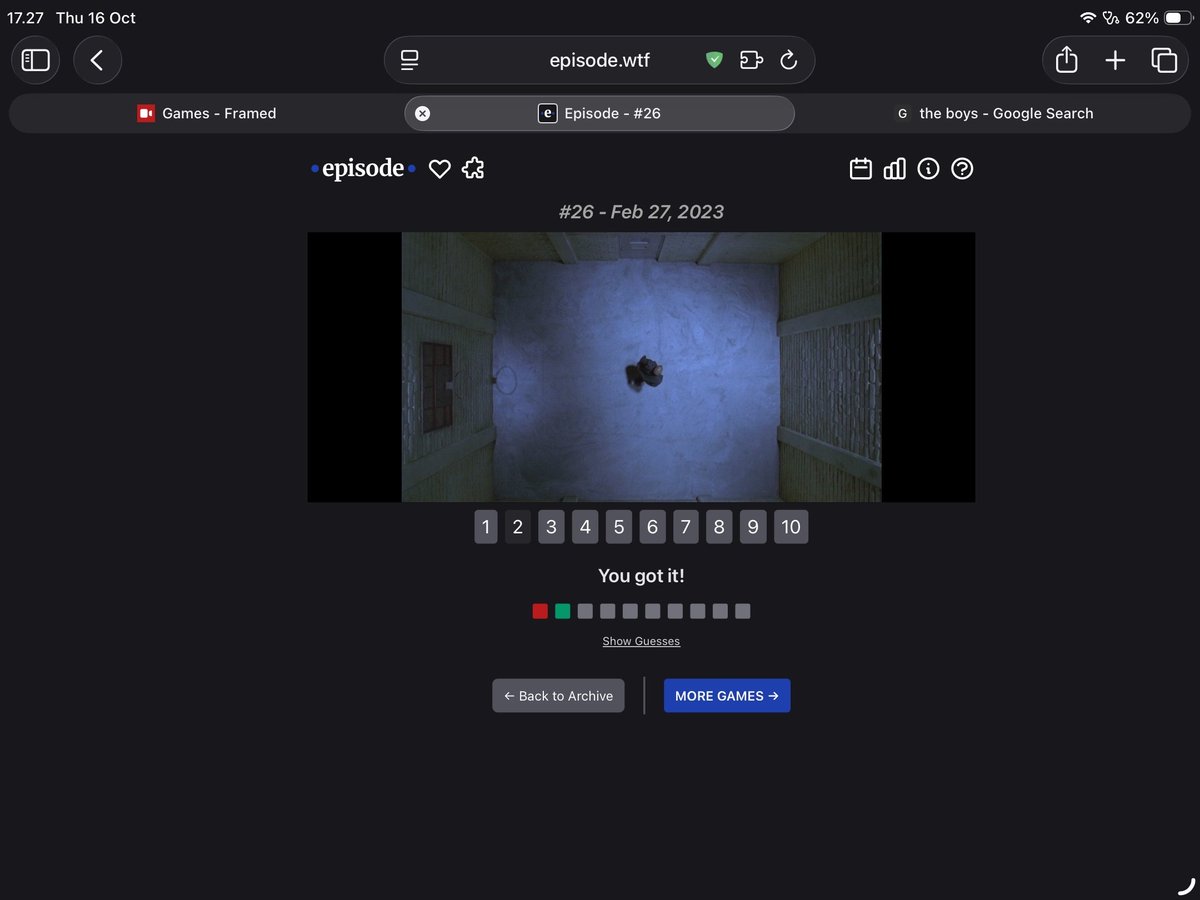Viewport: 1200px width, 900px height.
Task: Open the extensions icon in address bar
Action: 751,60
